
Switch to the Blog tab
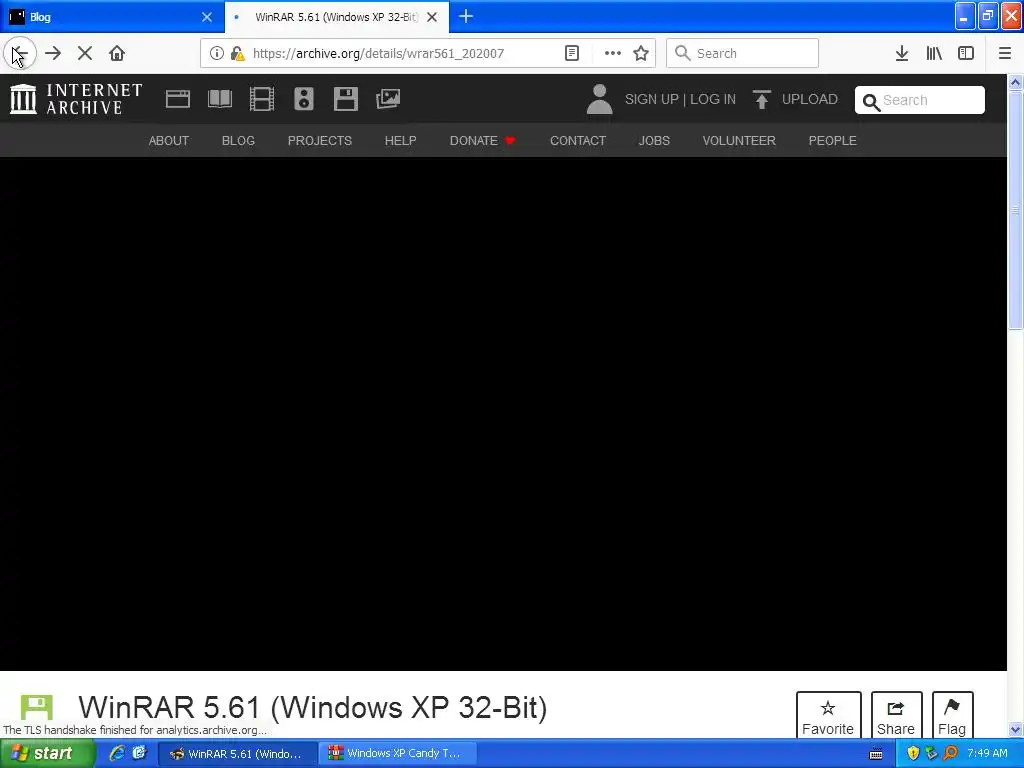pos(112,17)
